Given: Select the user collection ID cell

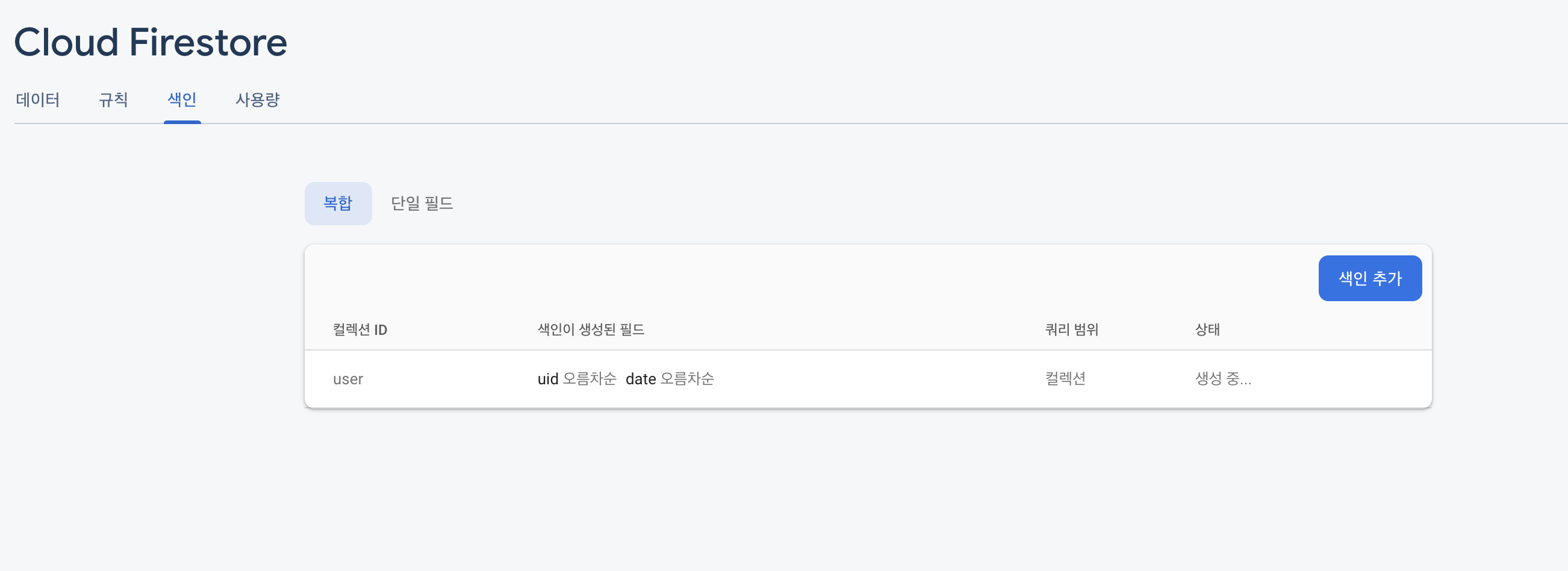Looking at the screenshot, I should coord(347,379).
